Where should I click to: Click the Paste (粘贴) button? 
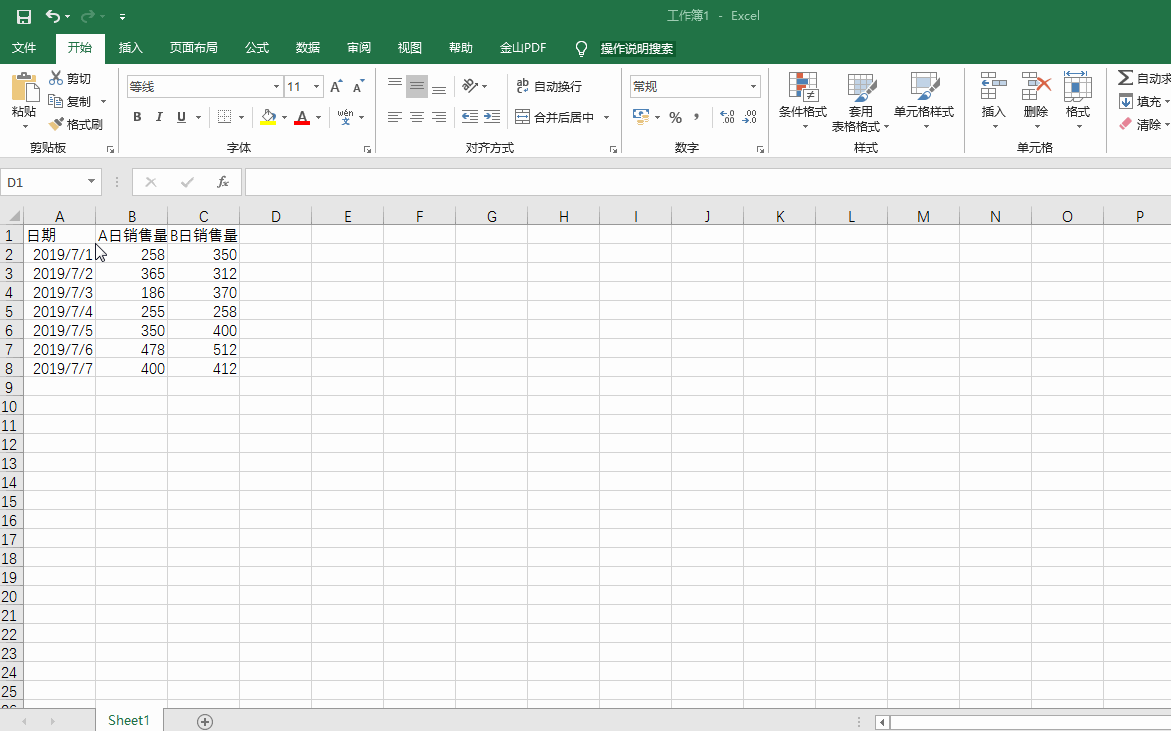[x=24, y=98]
